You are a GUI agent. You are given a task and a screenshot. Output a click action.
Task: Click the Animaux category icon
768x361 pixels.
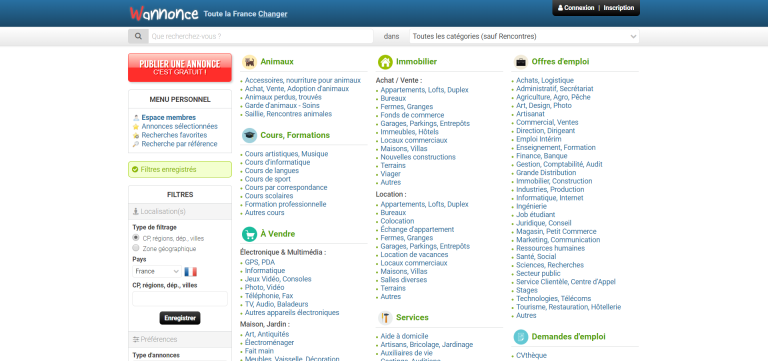[x=249, y=62]
